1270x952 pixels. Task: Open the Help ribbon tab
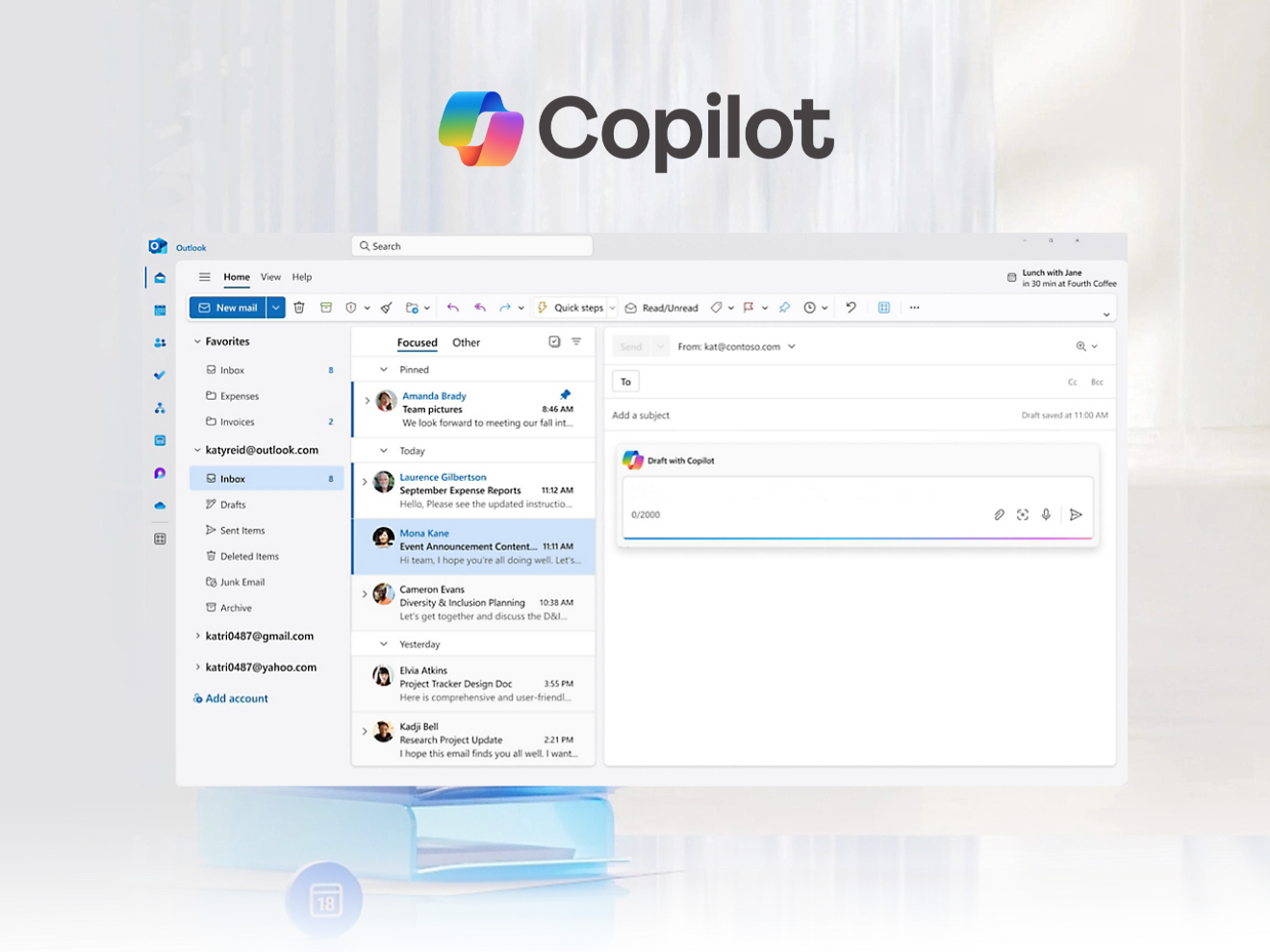point(302,277)
